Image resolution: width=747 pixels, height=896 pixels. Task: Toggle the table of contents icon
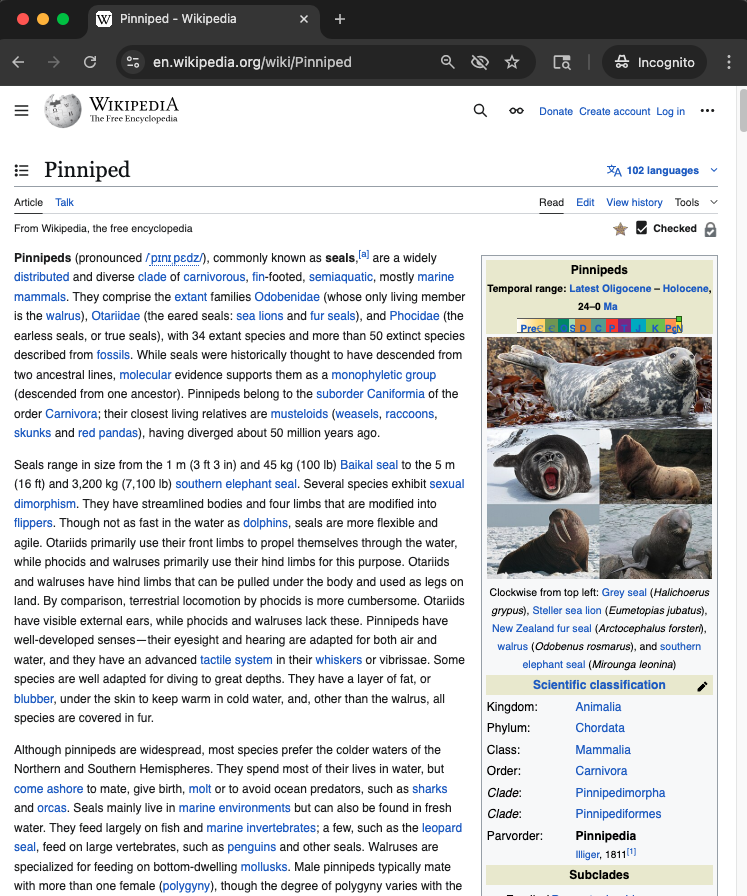point(22,171)
